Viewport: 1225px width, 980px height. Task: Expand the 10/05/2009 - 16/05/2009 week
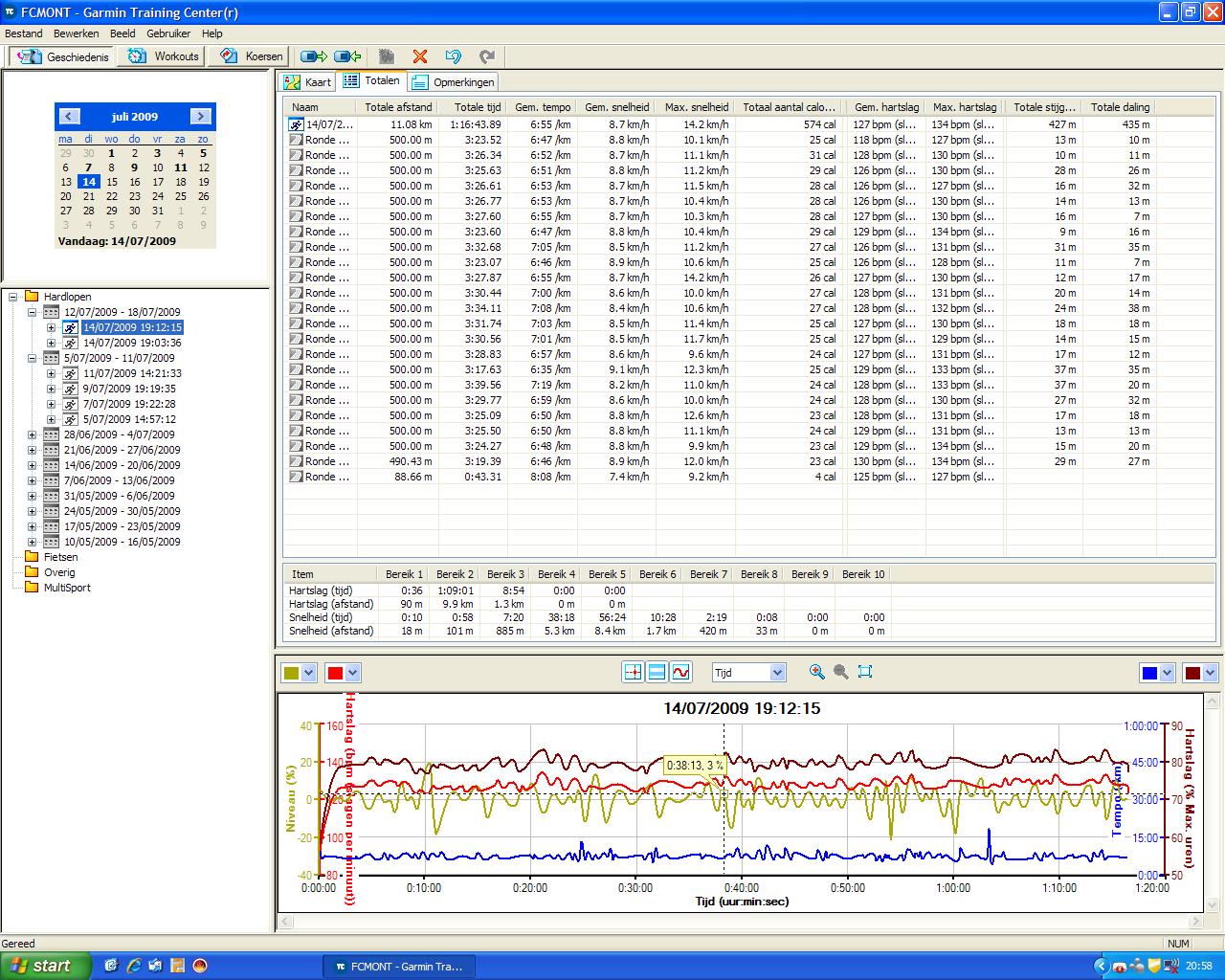[x=32, y=542]
